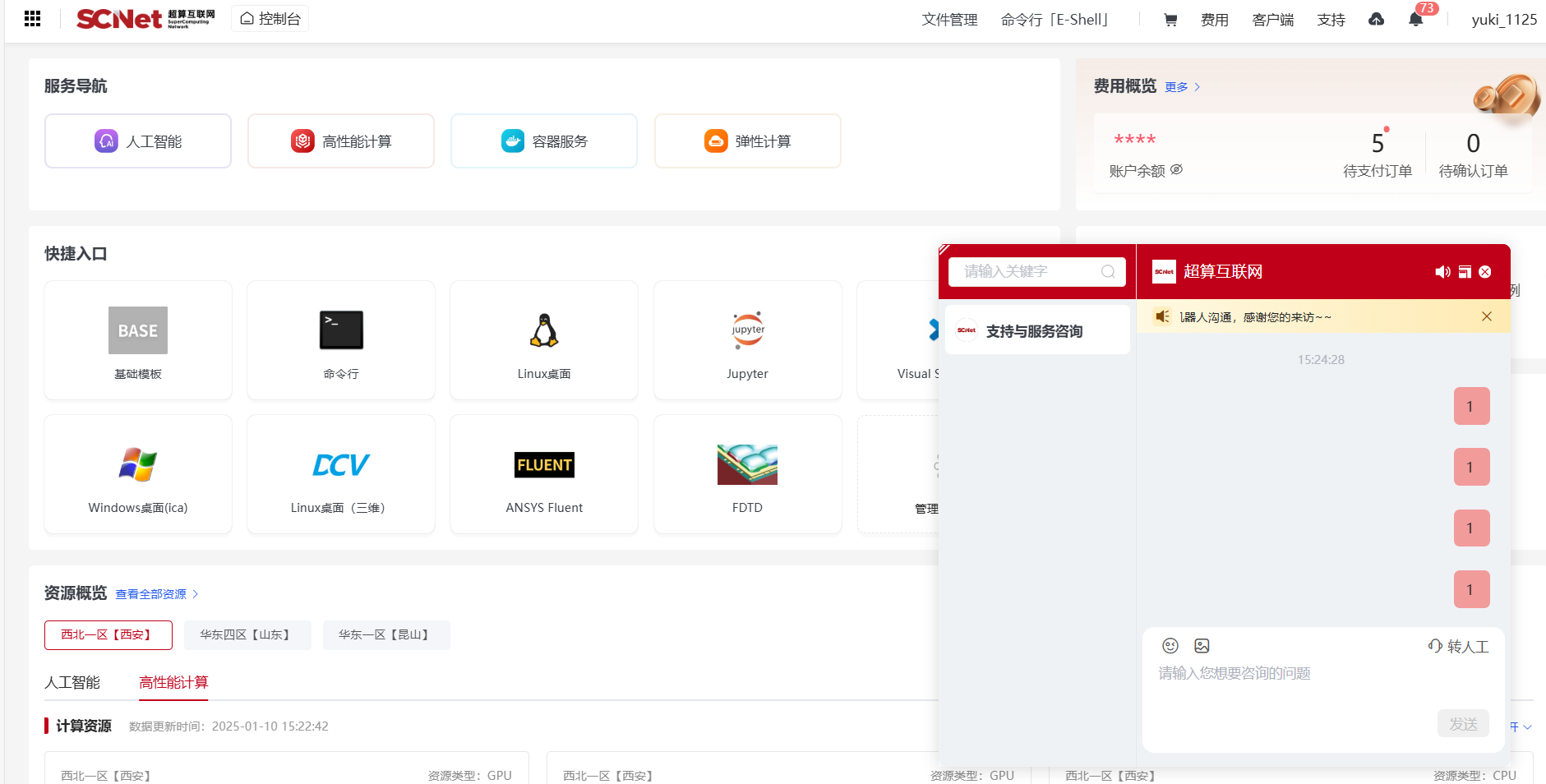
Task: Open the yuki_1125 user menu
Action: point(1503,20)
